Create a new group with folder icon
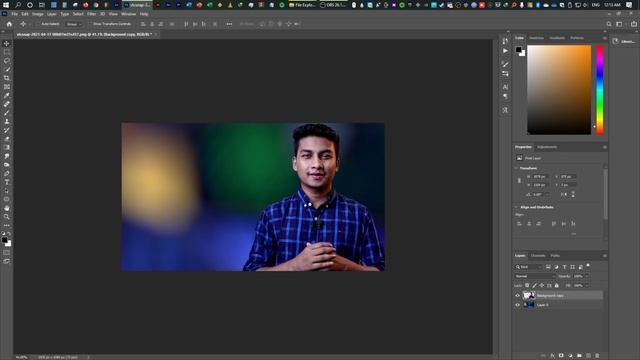 coord(579,356)
